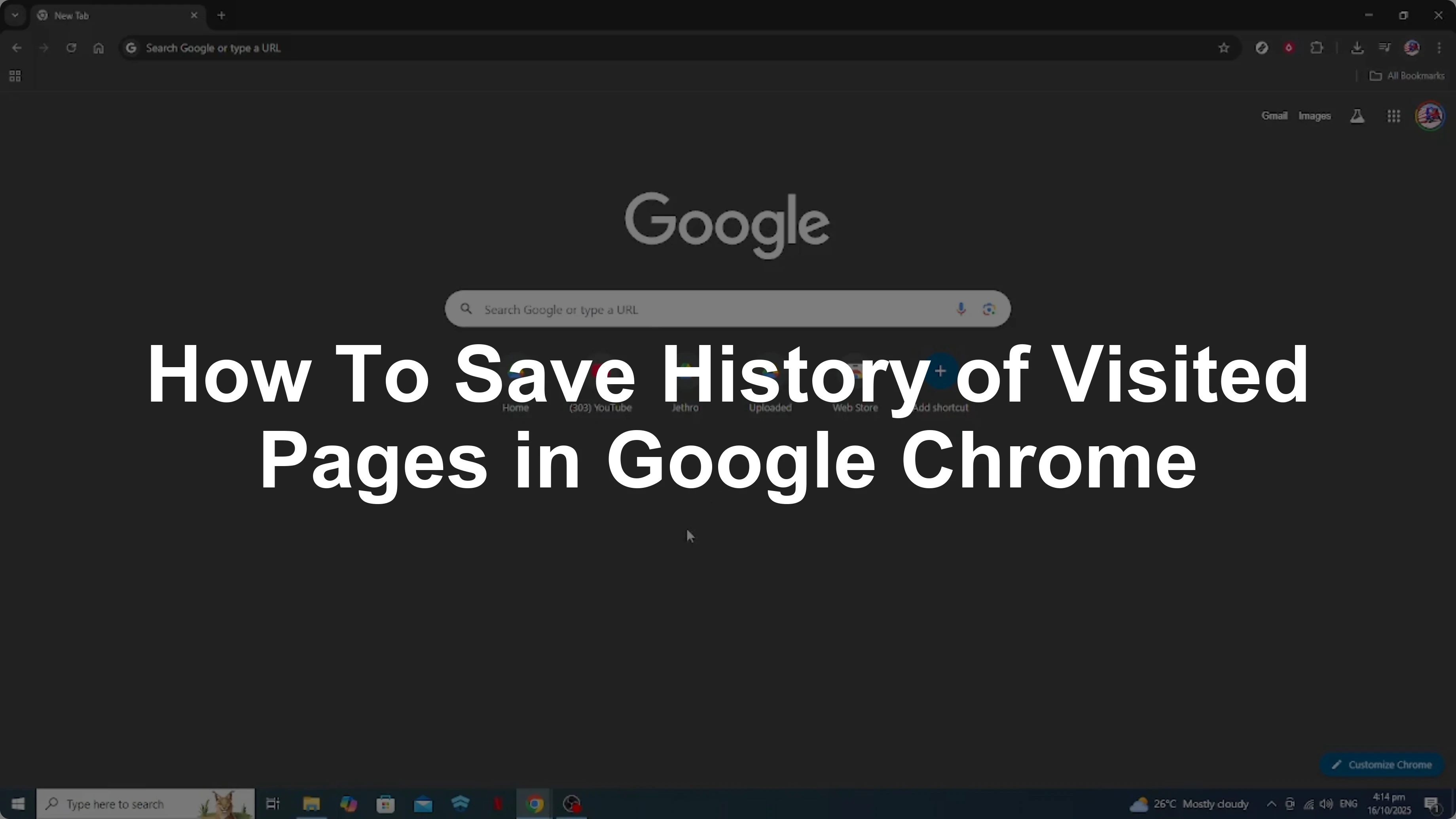Select the New Tab tab
The width and height of the screenshot is (1456, 819).
click(x=113, y=16)
